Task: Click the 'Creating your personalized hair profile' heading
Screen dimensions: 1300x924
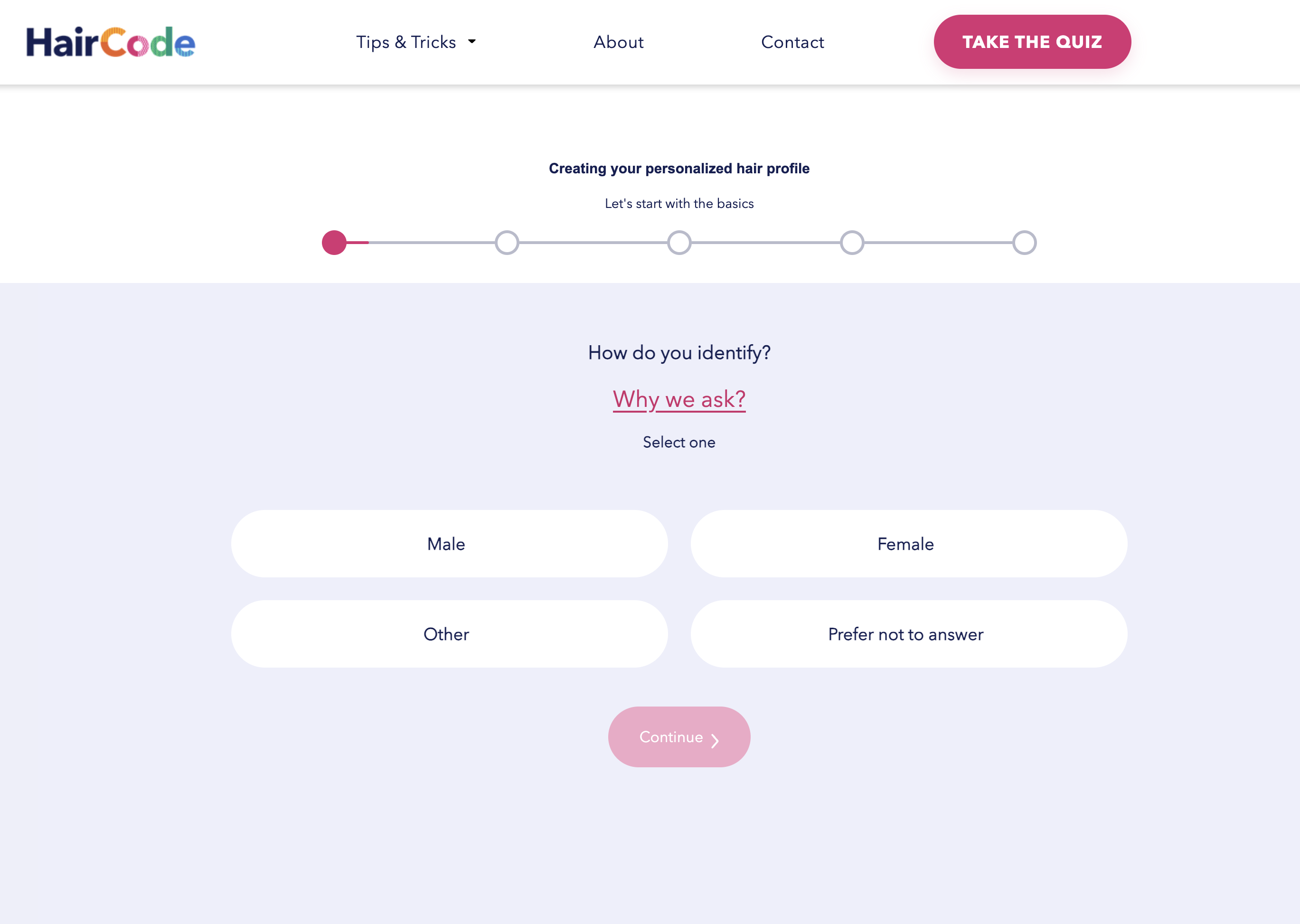Action: pyautogui.click(x=679, y=169)
